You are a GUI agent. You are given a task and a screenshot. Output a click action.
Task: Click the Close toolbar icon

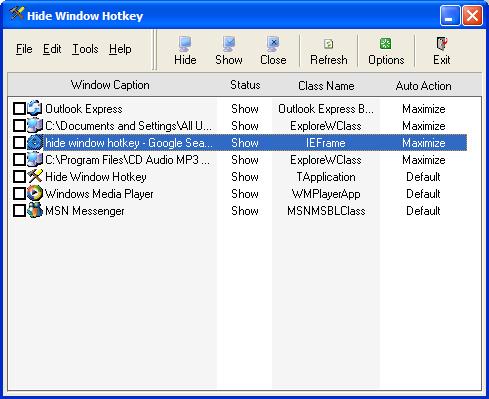click(273, 44)
